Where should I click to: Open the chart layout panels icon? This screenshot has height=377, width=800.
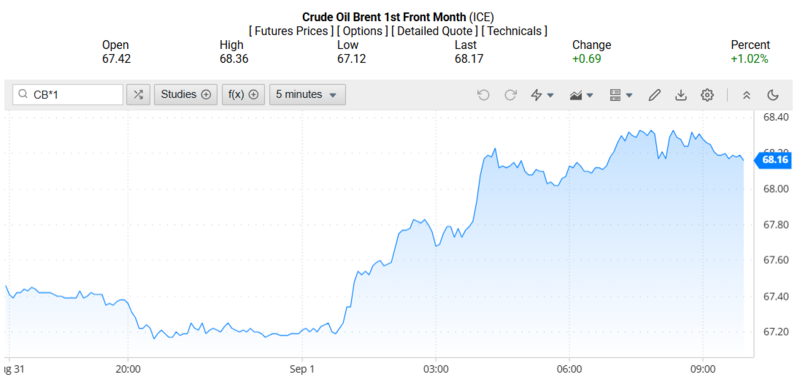[x=621, y=95]
